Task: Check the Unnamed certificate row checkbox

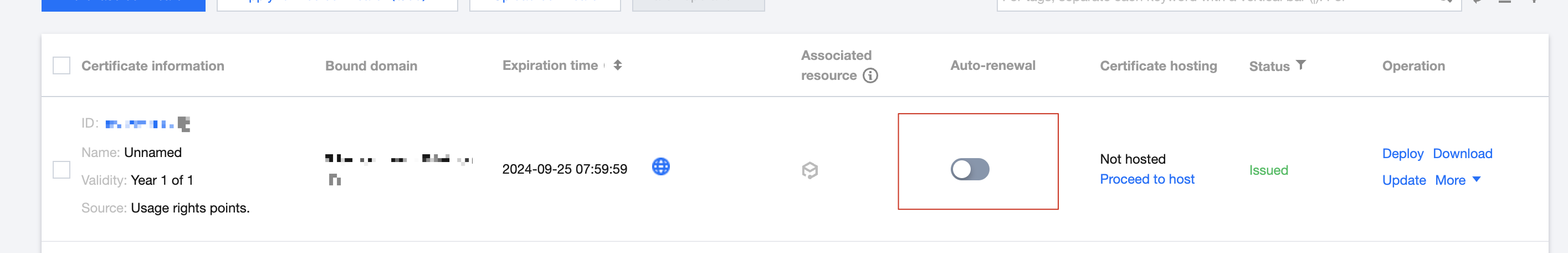Action: click(x=62, y=169)
